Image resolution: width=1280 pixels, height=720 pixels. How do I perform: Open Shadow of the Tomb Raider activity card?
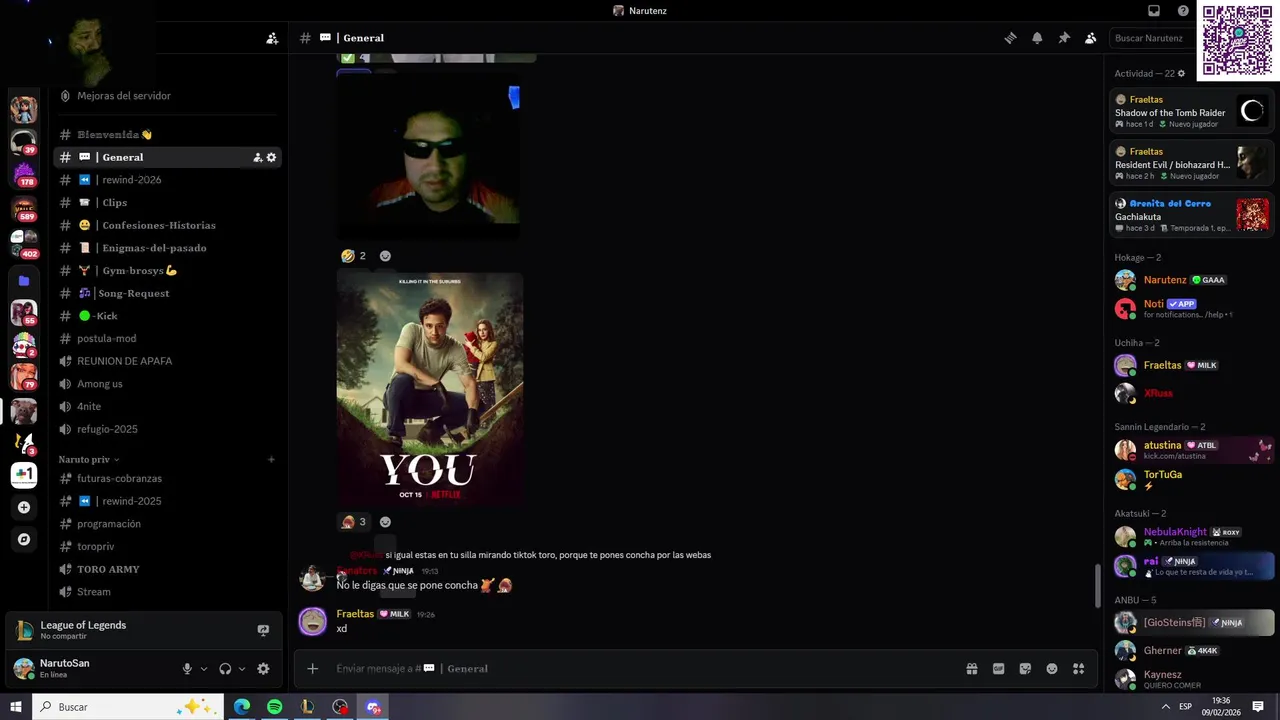[x=1191, y=112]
